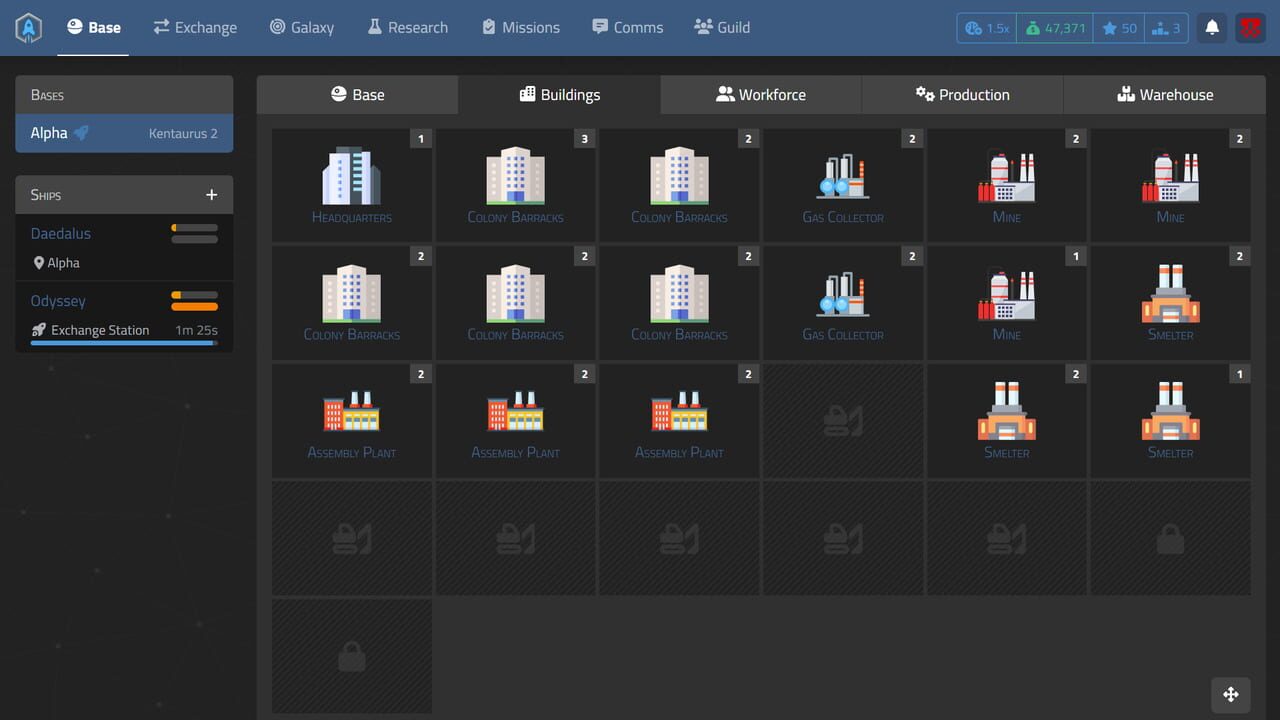Click the Odyssey travel progress bar

coord(124,343)
